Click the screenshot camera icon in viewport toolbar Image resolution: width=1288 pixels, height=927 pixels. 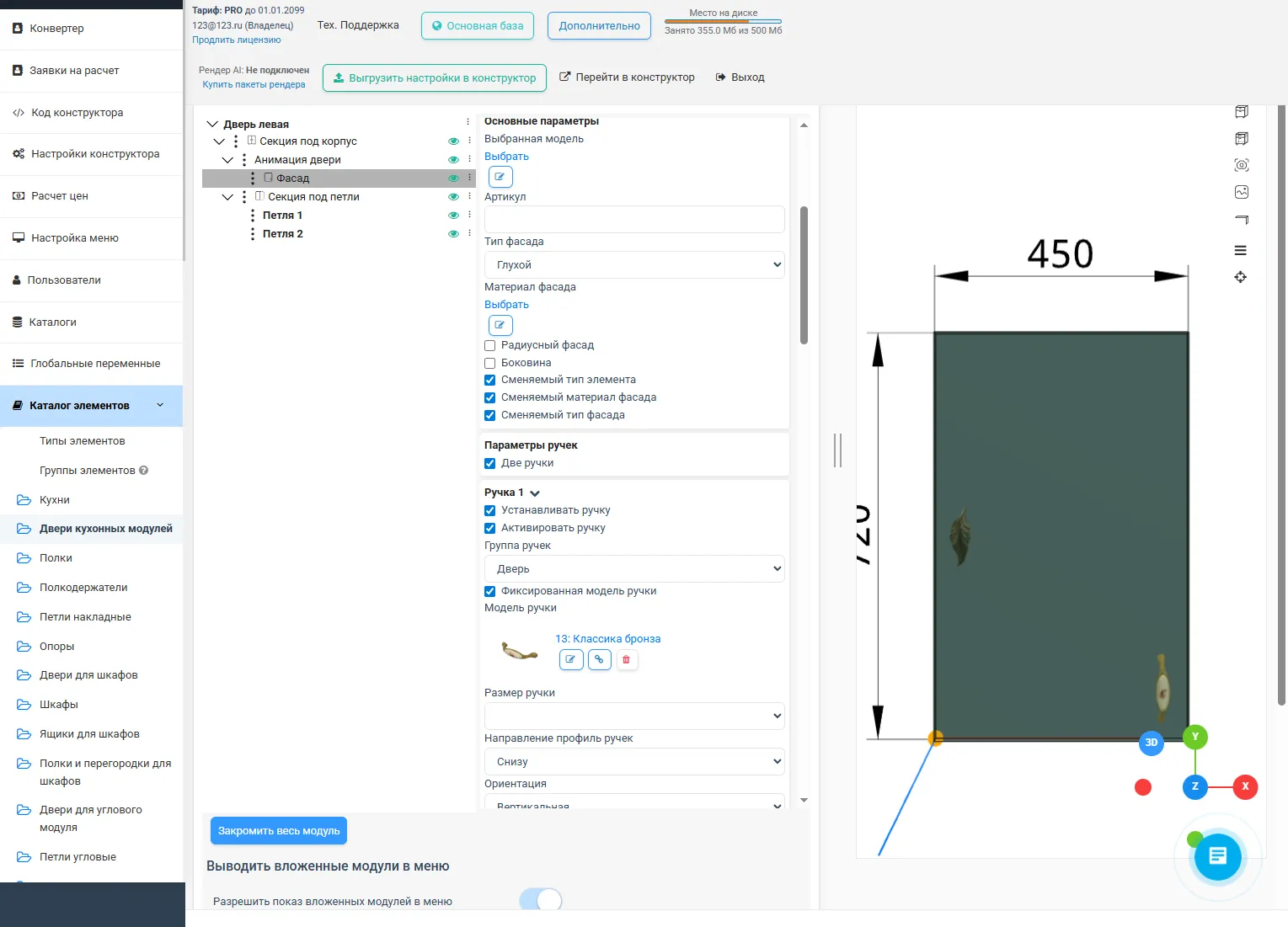click(x=1241, y=165)
